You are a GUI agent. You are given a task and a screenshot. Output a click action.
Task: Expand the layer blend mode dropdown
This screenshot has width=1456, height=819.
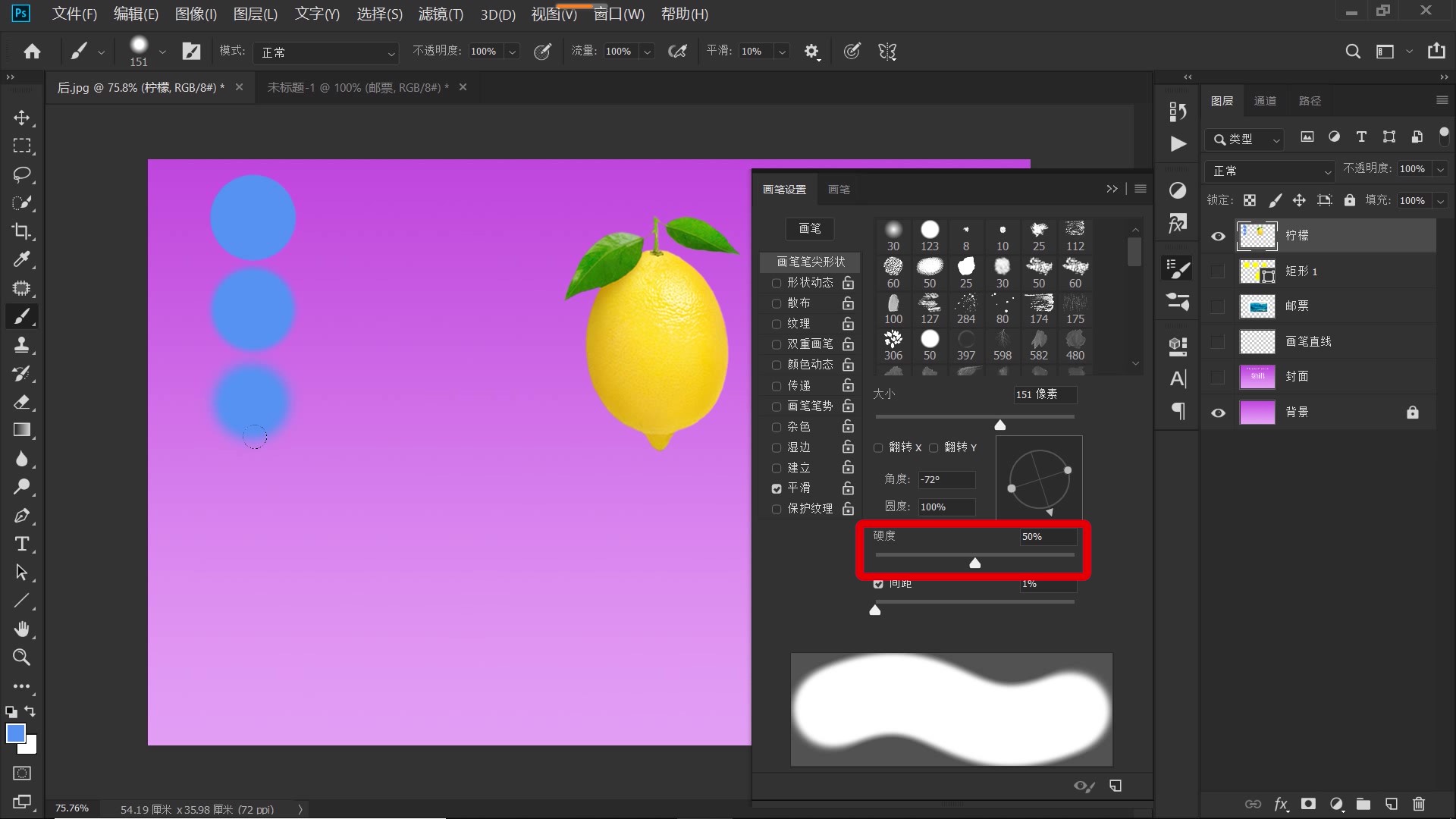tap(1270, 171)
